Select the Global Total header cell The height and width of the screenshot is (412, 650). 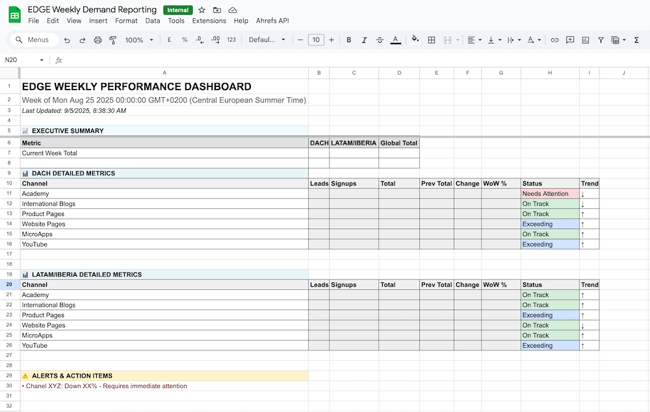[399, 143]
